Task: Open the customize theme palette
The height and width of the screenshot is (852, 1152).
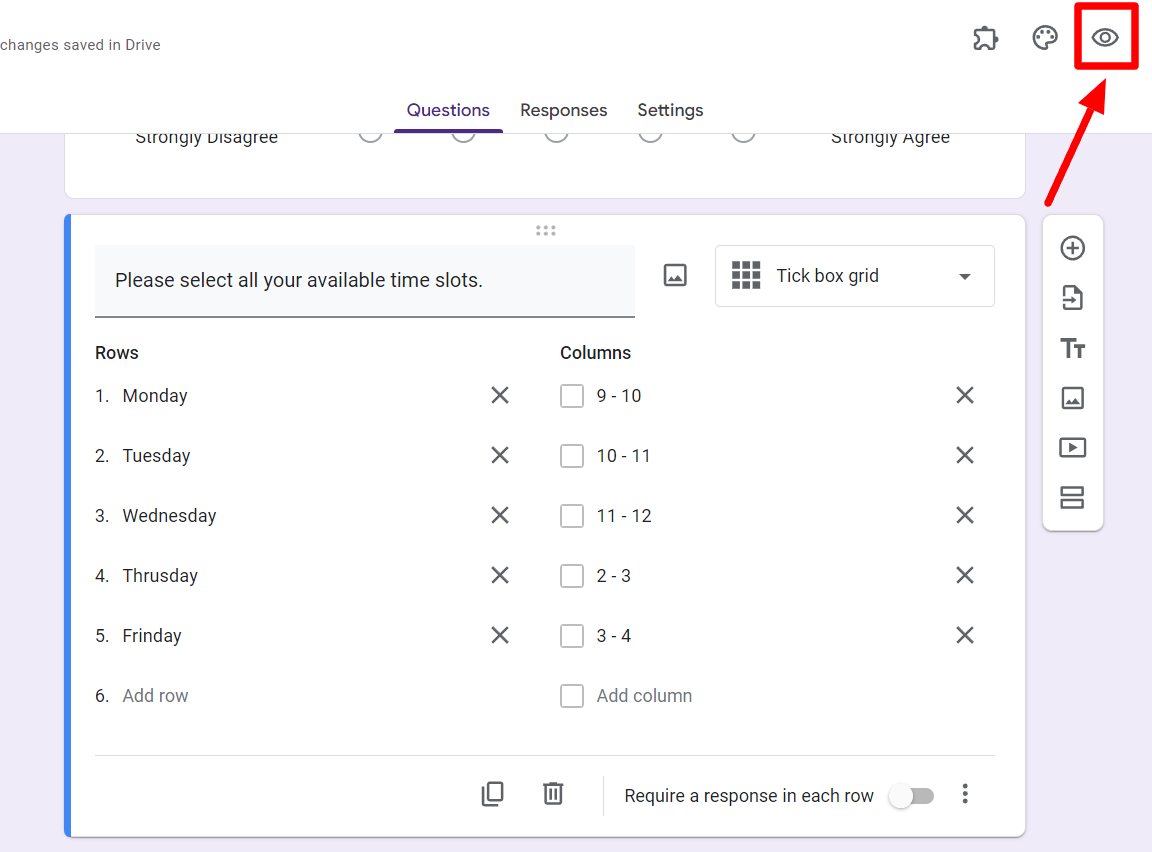Action: (x=1045, y=38)
